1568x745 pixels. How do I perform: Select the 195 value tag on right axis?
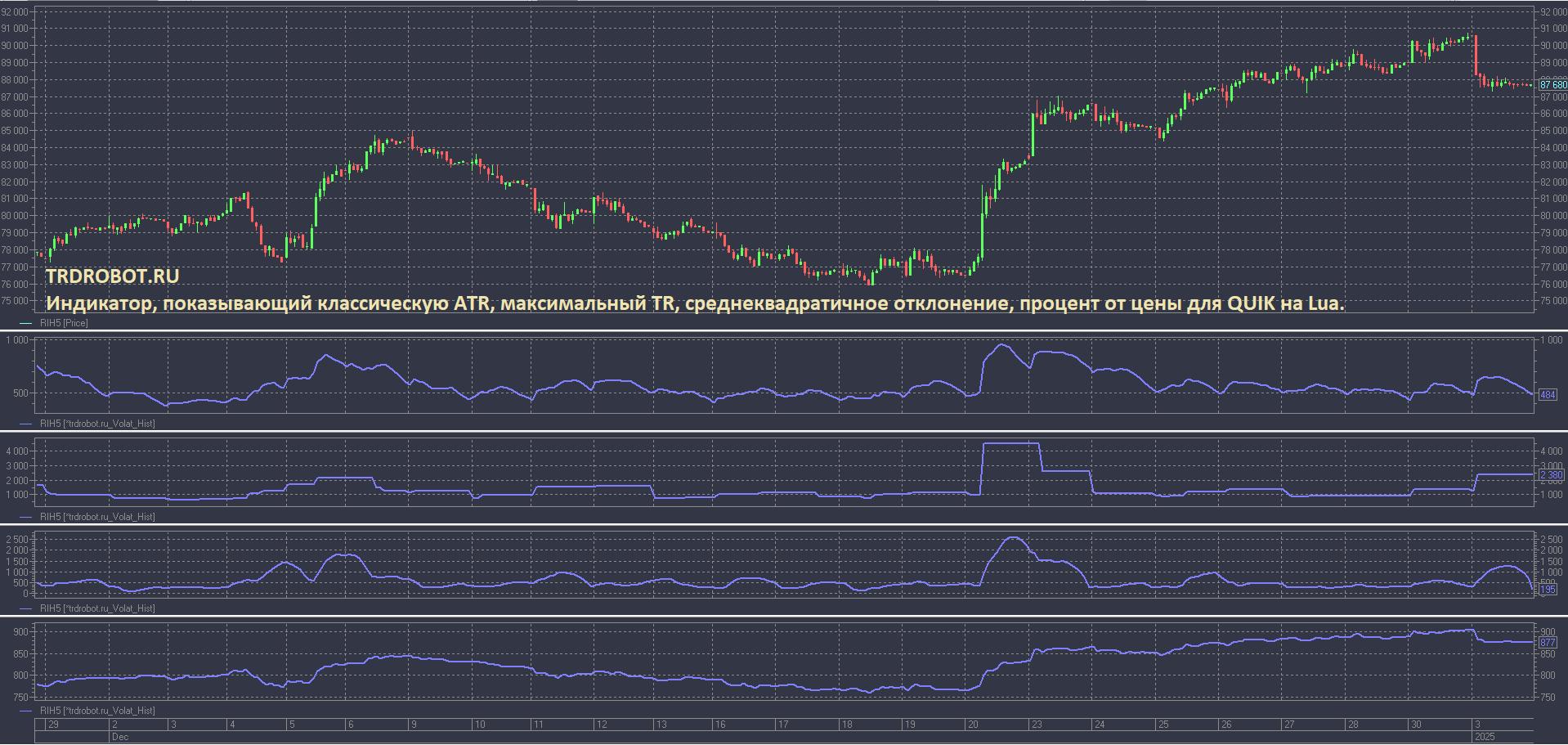tap(1548, 590)
